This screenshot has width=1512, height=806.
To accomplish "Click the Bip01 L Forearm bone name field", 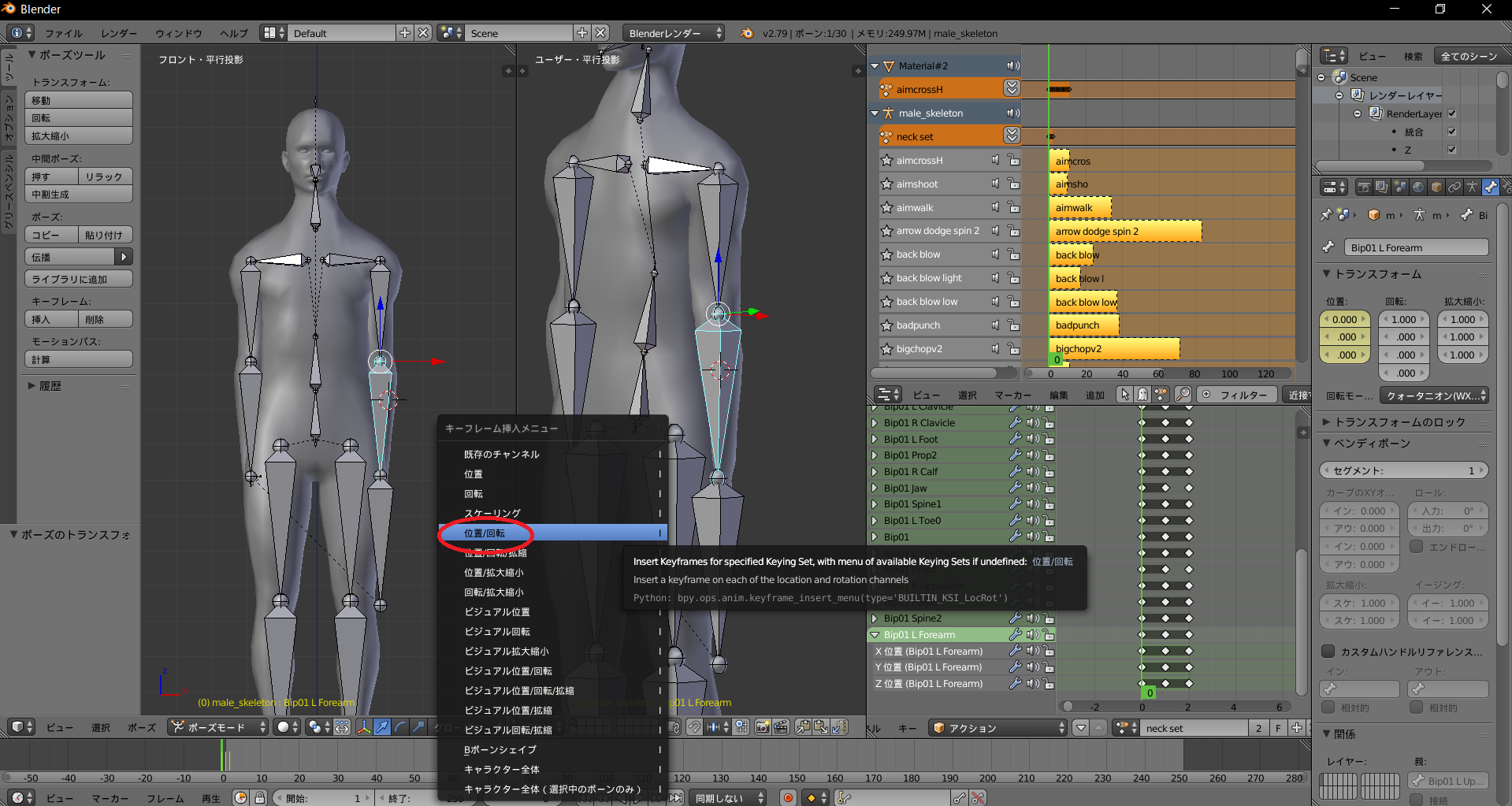I will pos(1416,247).
